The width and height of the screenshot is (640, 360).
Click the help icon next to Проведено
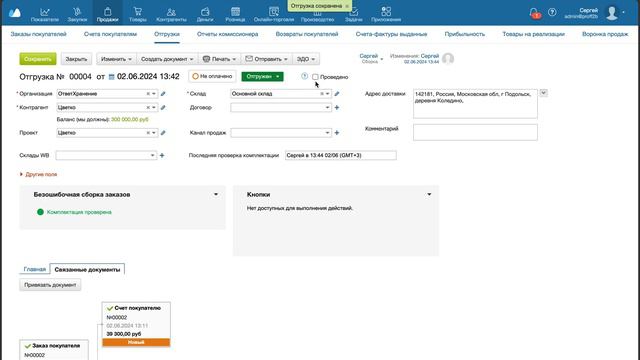(304, 76)
